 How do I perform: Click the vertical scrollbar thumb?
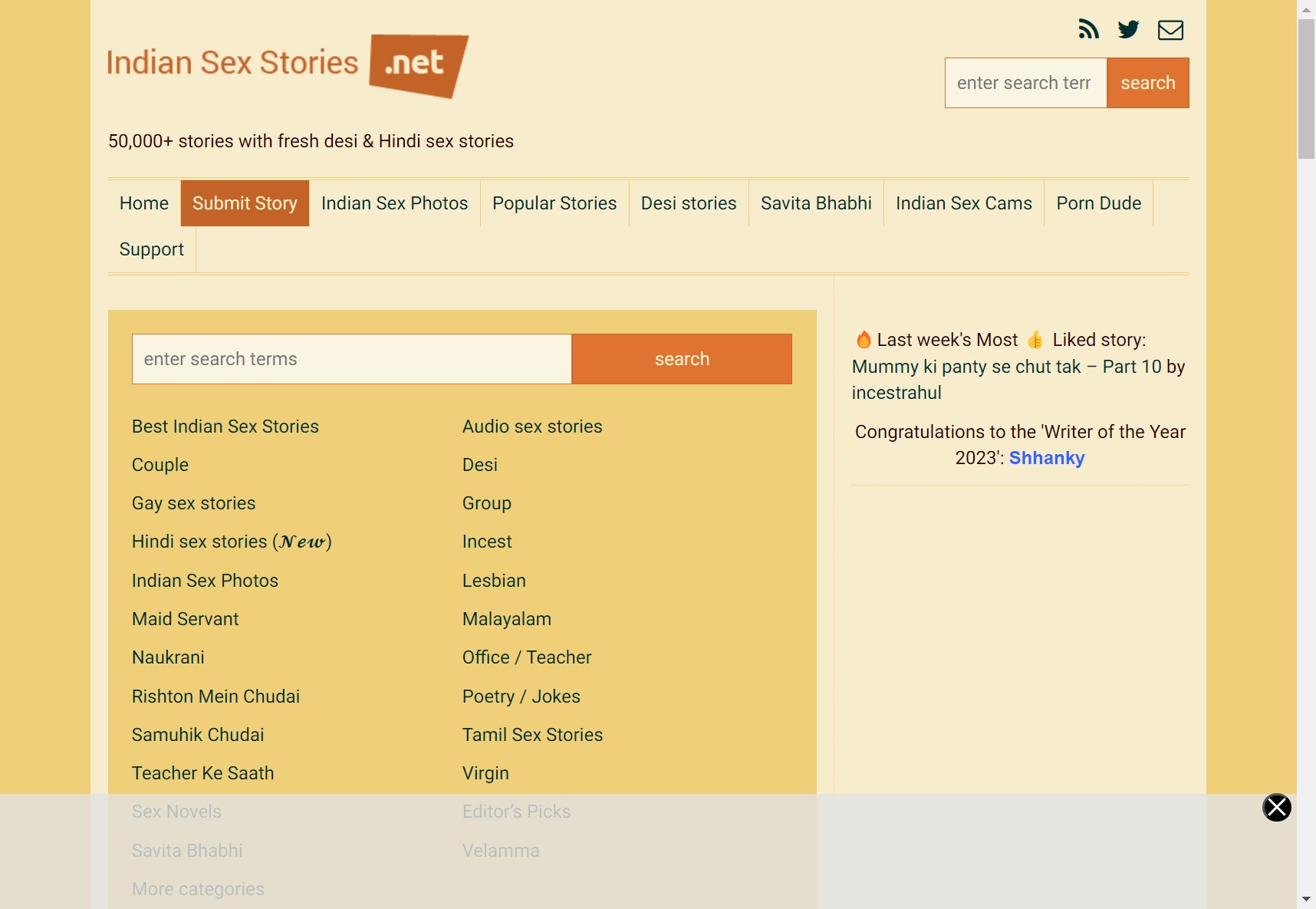click(x=1306, y=88)
